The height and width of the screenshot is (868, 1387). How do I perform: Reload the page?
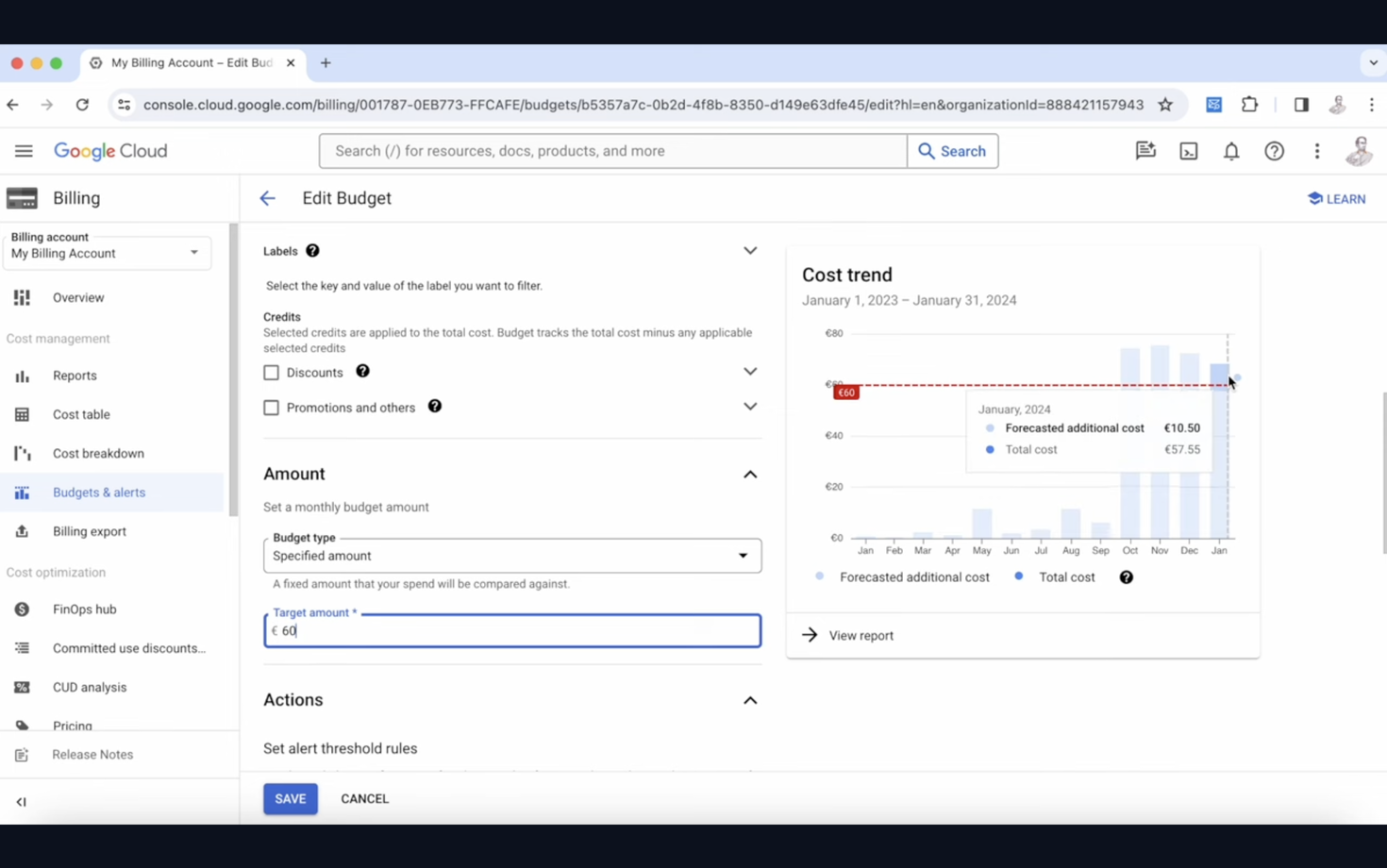[x=82, y=105]
